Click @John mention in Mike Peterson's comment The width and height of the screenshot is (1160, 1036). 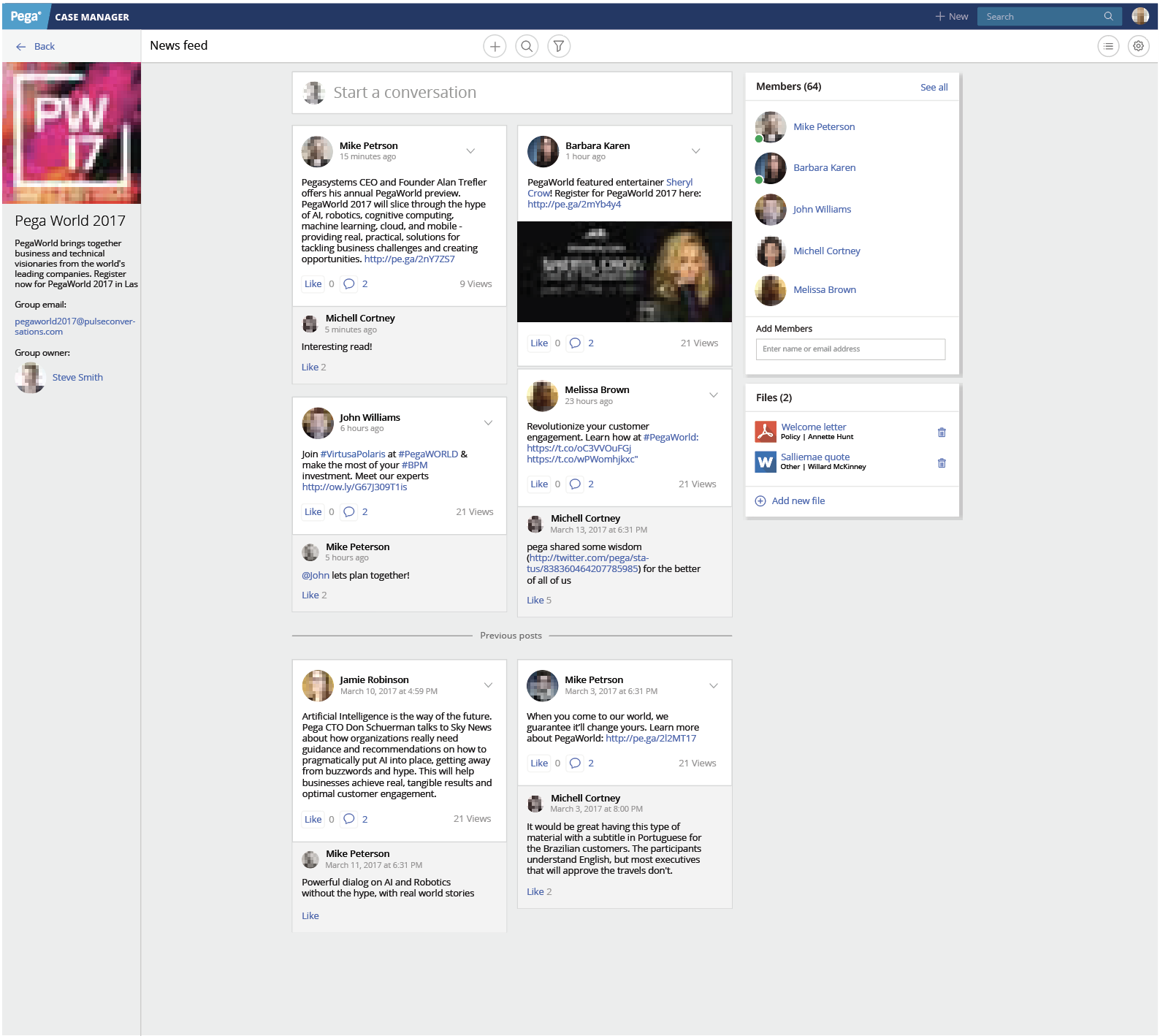316,576
